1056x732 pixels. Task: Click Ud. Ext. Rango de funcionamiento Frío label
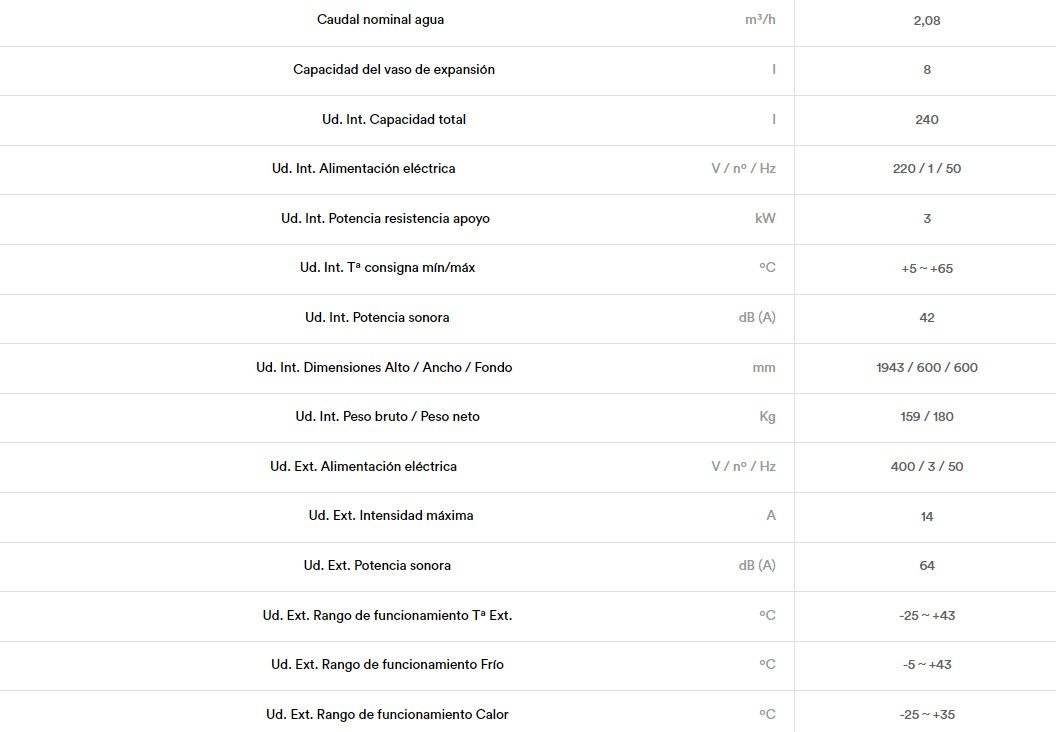[387, 664]
